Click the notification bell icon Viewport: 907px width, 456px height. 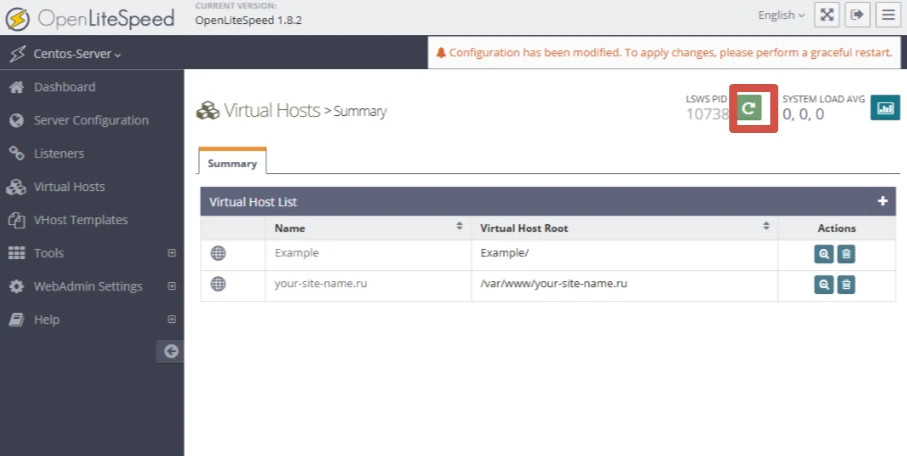pos(441,53)
